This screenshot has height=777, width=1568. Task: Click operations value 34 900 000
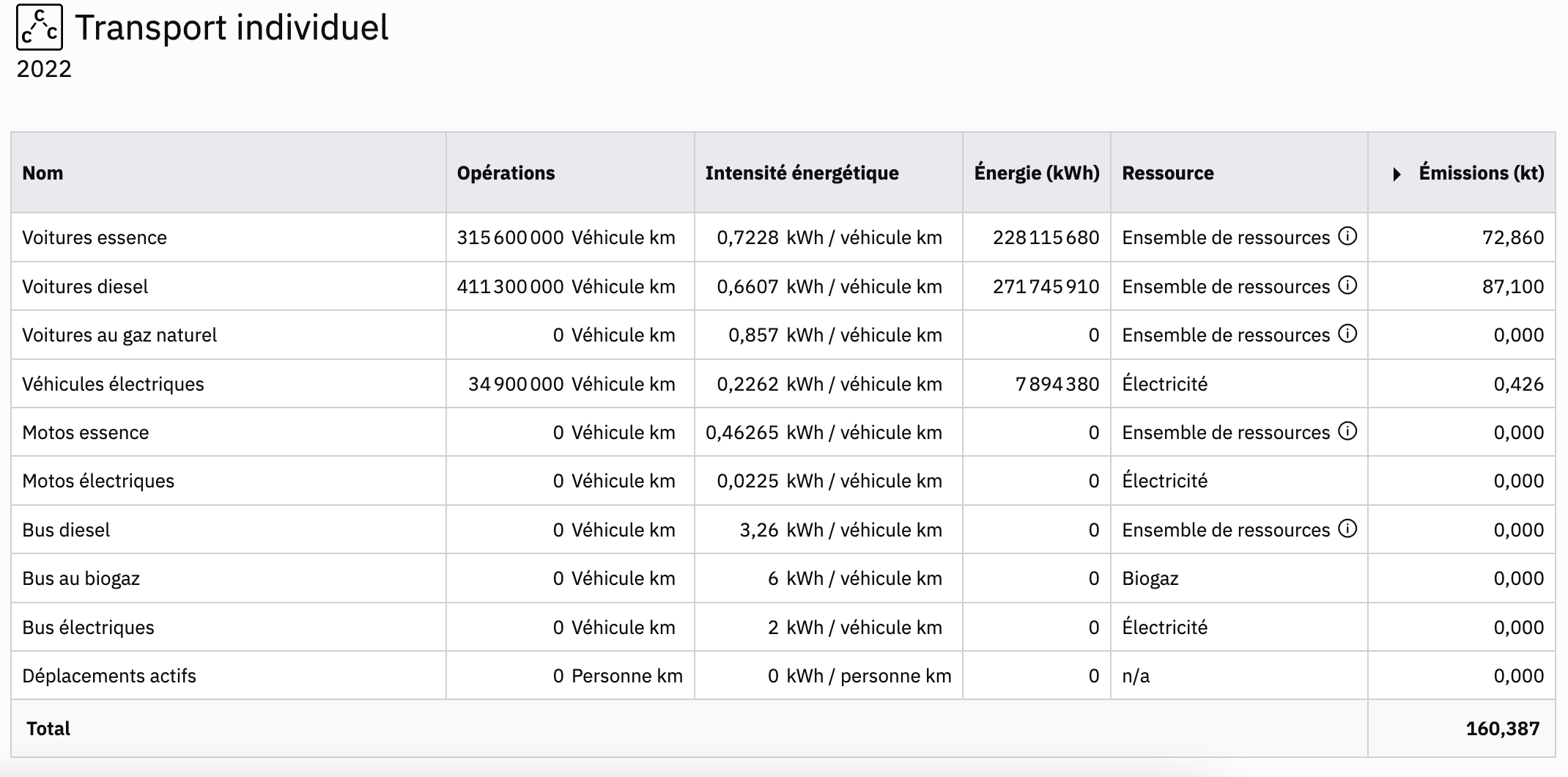[516, 384]
